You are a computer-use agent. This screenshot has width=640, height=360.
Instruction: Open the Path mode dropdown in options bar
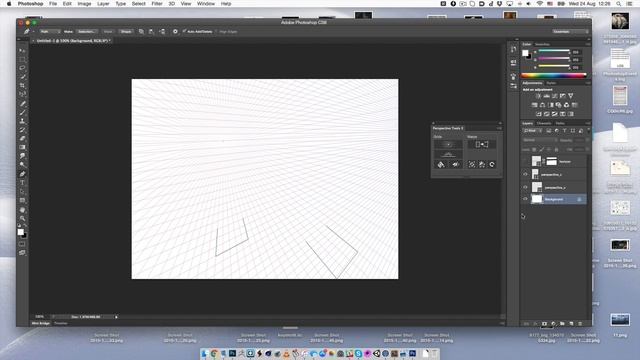[50, 31]
